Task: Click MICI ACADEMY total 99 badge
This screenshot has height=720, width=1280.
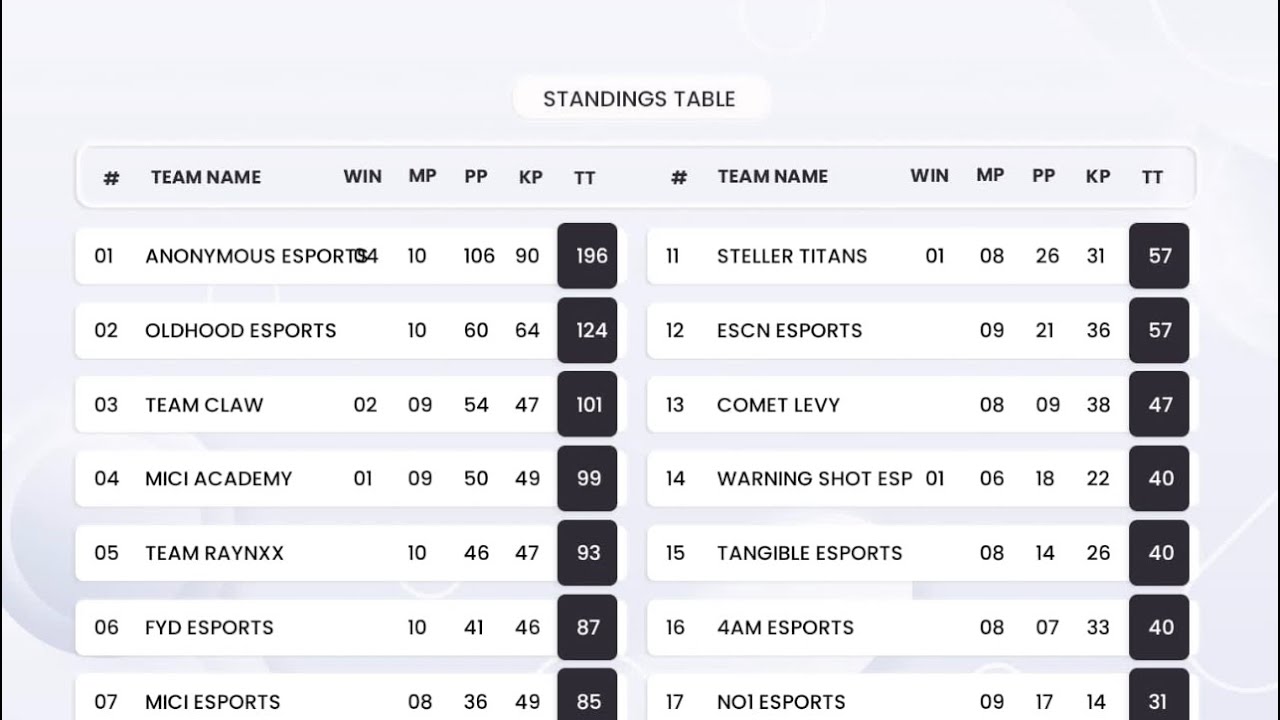Action: 587,479
